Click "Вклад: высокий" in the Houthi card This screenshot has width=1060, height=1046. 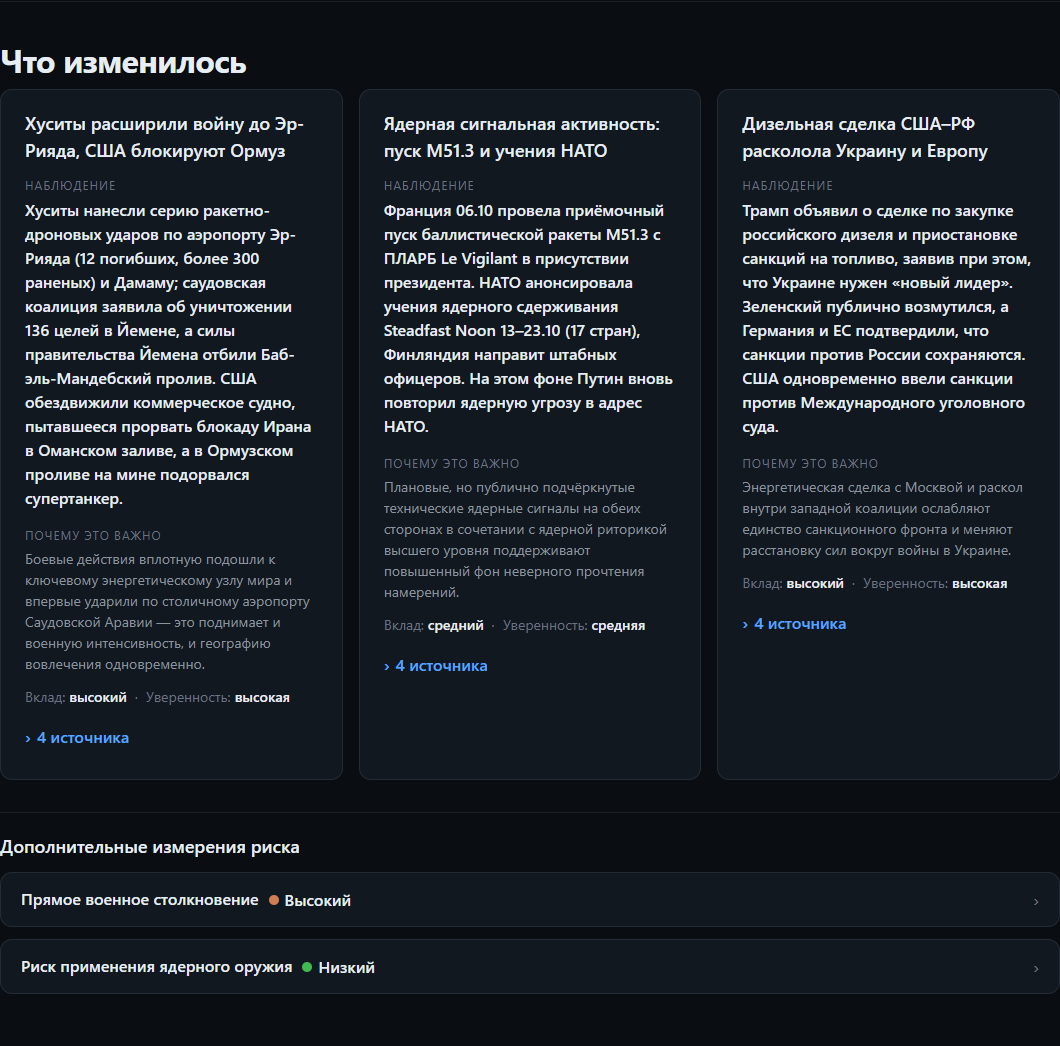click(x=76, y=698)
